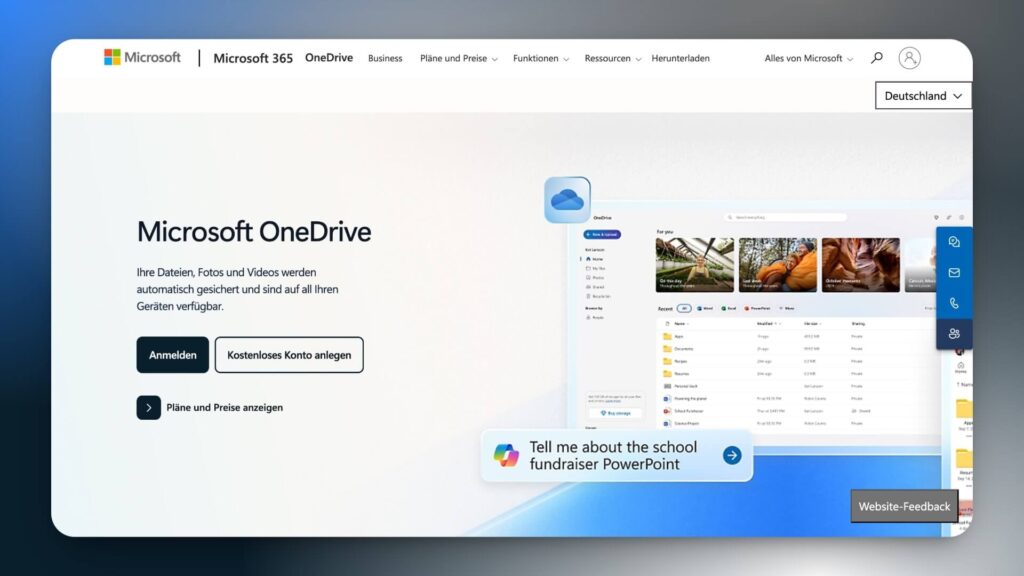Open Pläne und Preise anzeigen link
This screenshot has width=1024, height=576.
click(x=224, y=408)
